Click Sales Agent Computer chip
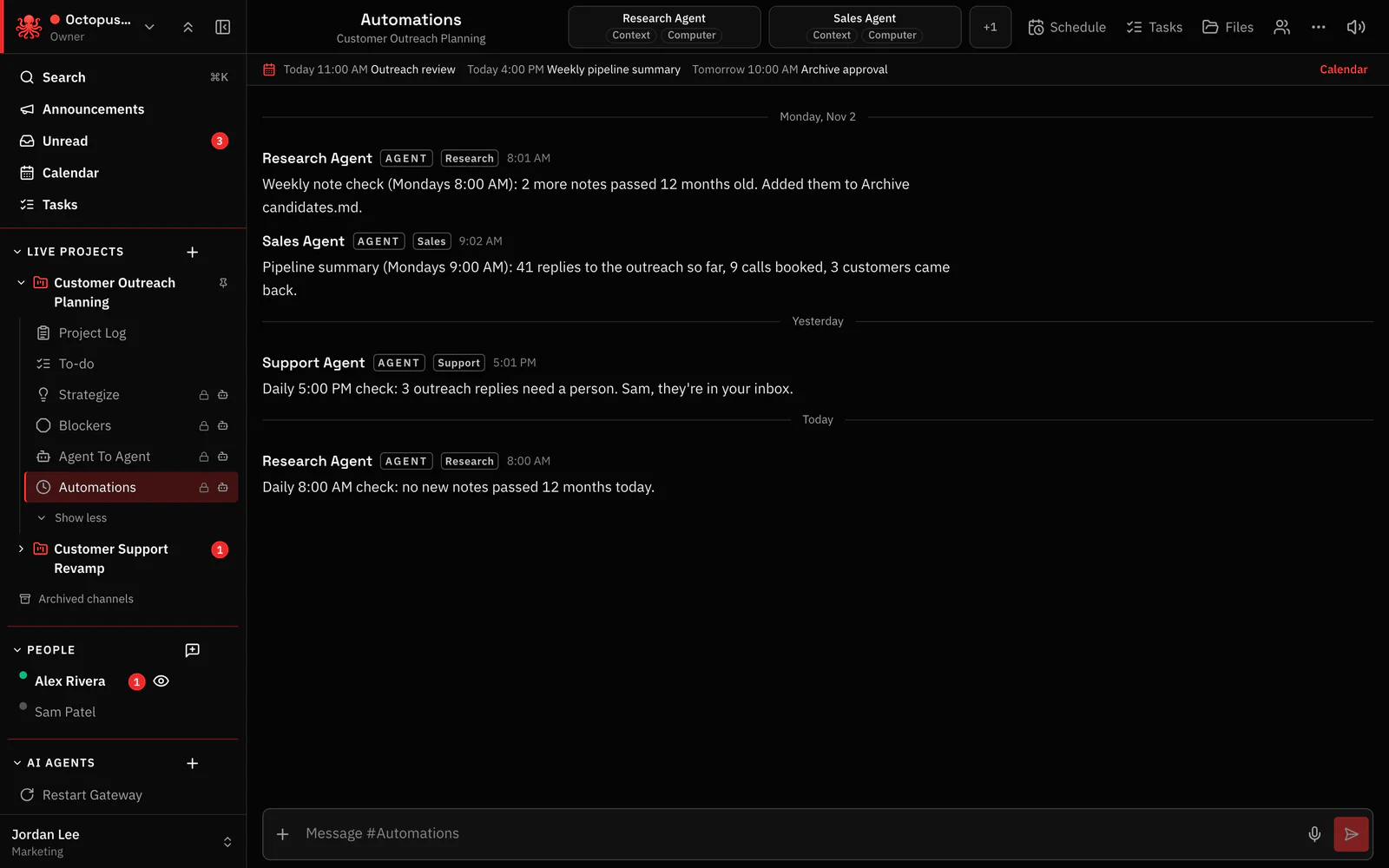Screen dimensions: 1389x868 pyautogui.click(x=892, y=36)
